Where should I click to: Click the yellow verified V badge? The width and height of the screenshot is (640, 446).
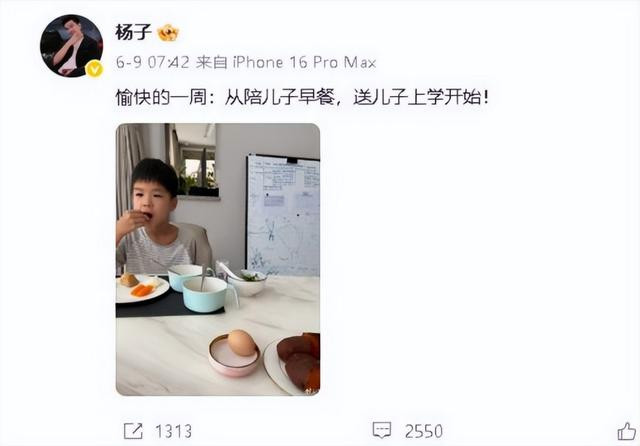pyautogui.click(x=94, y=69)
